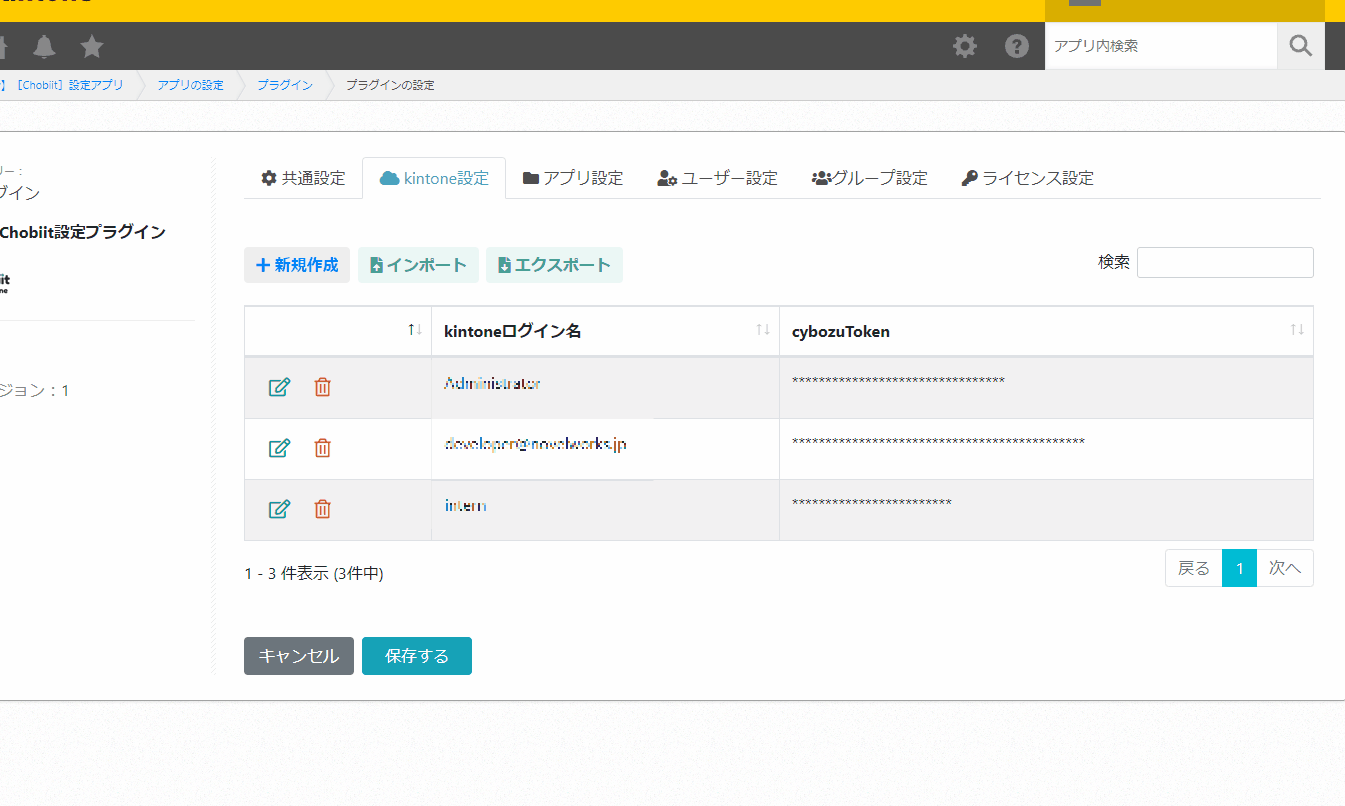Focus the 検索 table filter field
The width and height of the screenshot is (1345, 806).
point(1225,262)
